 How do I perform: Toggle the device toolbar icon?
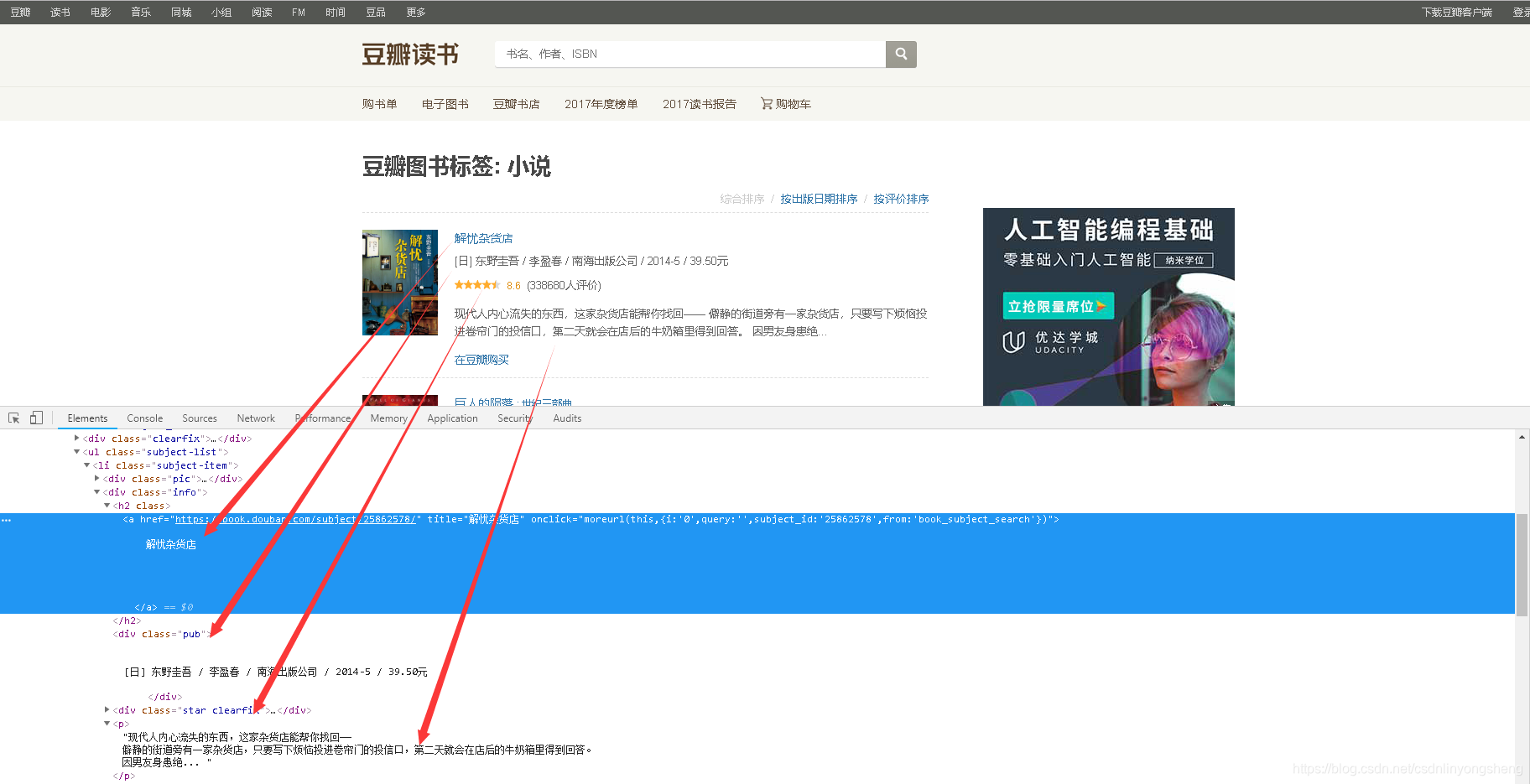[36, 418]
